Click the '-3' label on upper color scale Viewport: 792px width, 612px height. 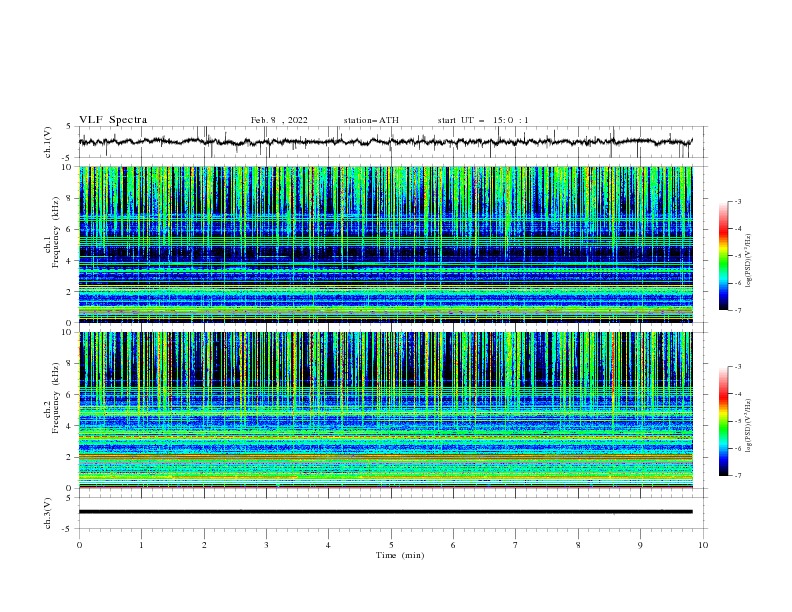pos(738,201)
